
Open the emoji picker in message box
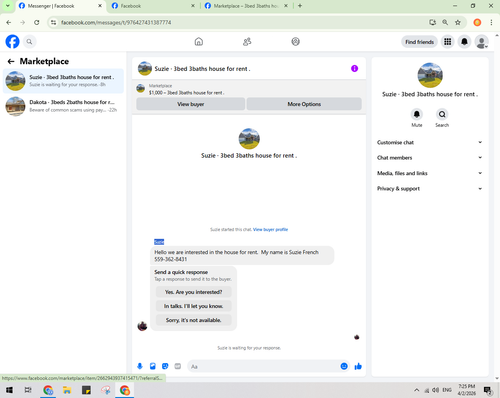344,366
